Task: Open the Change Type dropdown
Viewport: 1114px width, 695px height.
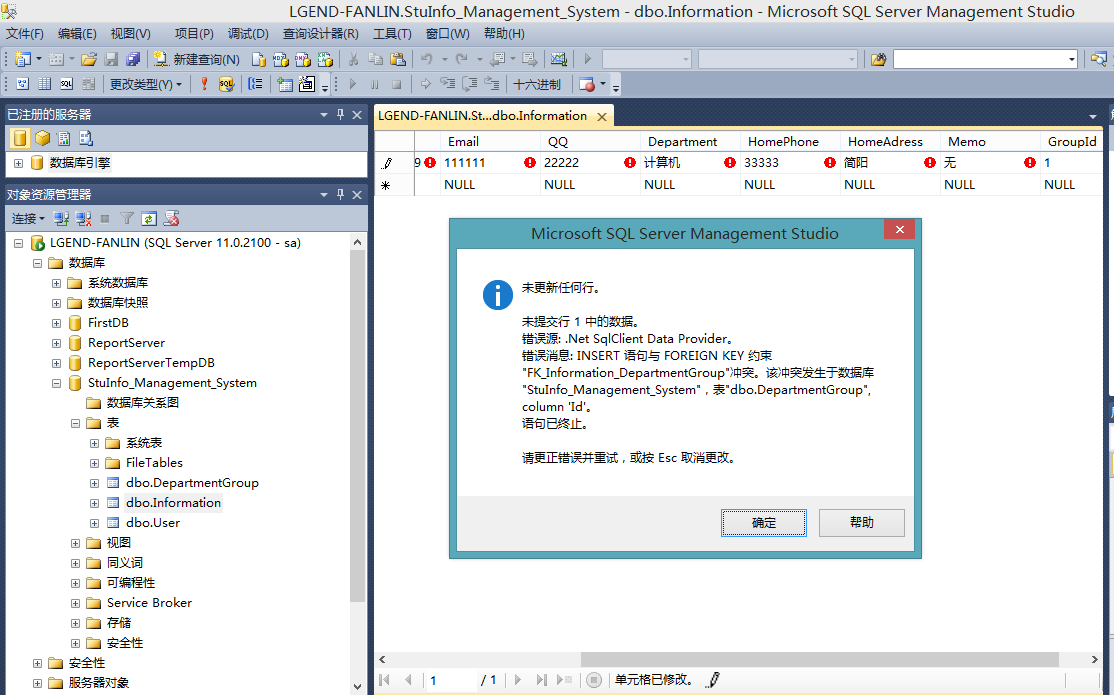Action: pos(145,84)
